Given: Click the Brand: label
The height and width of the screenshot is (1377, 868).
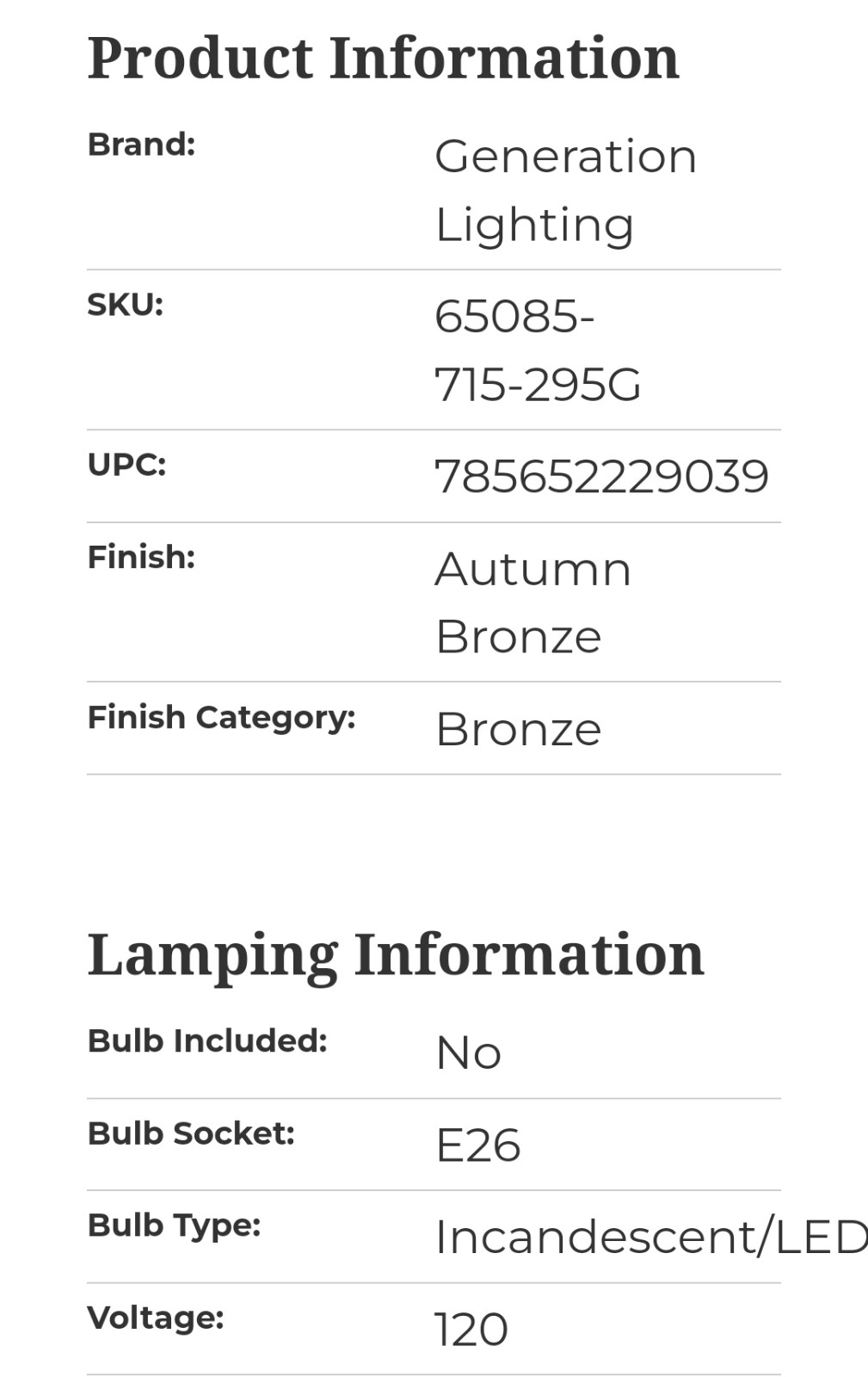Looking at the screenshot, I should [142, 145].
